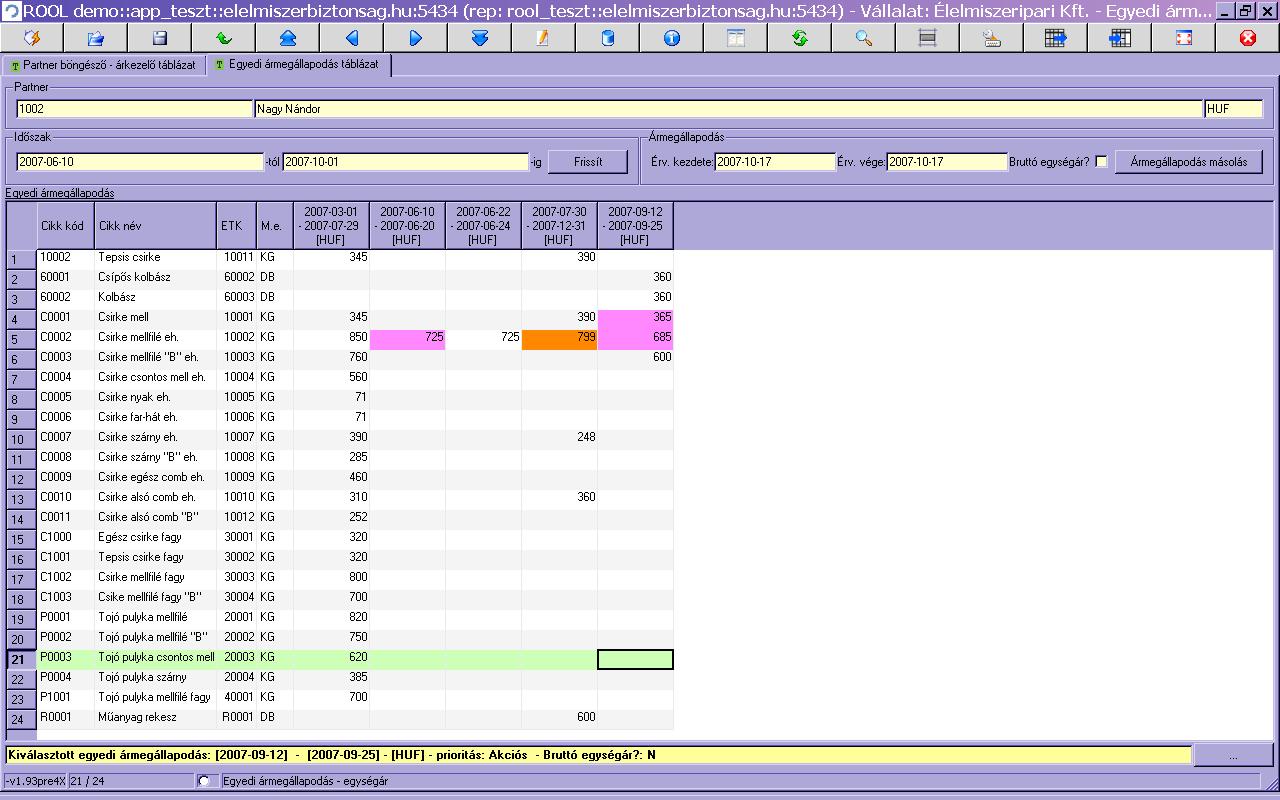Click the stamp and ruler toolbar icon
1280x800 pixels.
992,38
